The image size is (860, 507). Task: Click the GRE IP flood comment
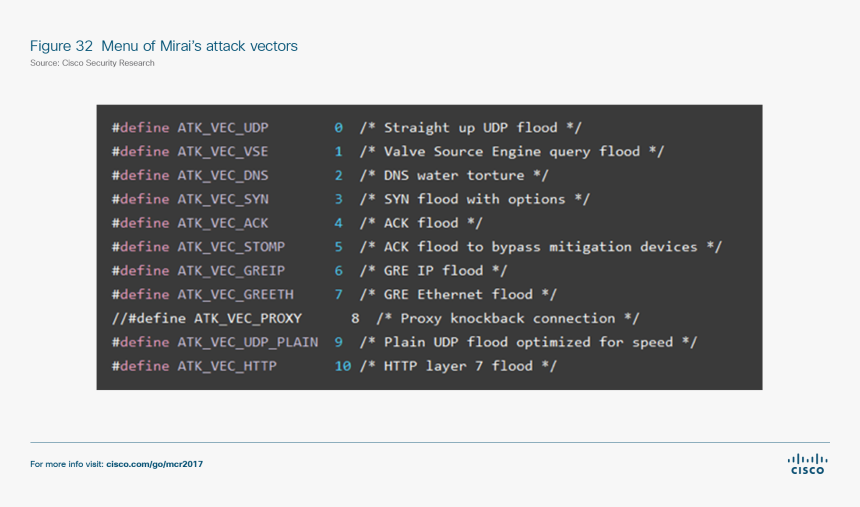(x=434, y=271)
